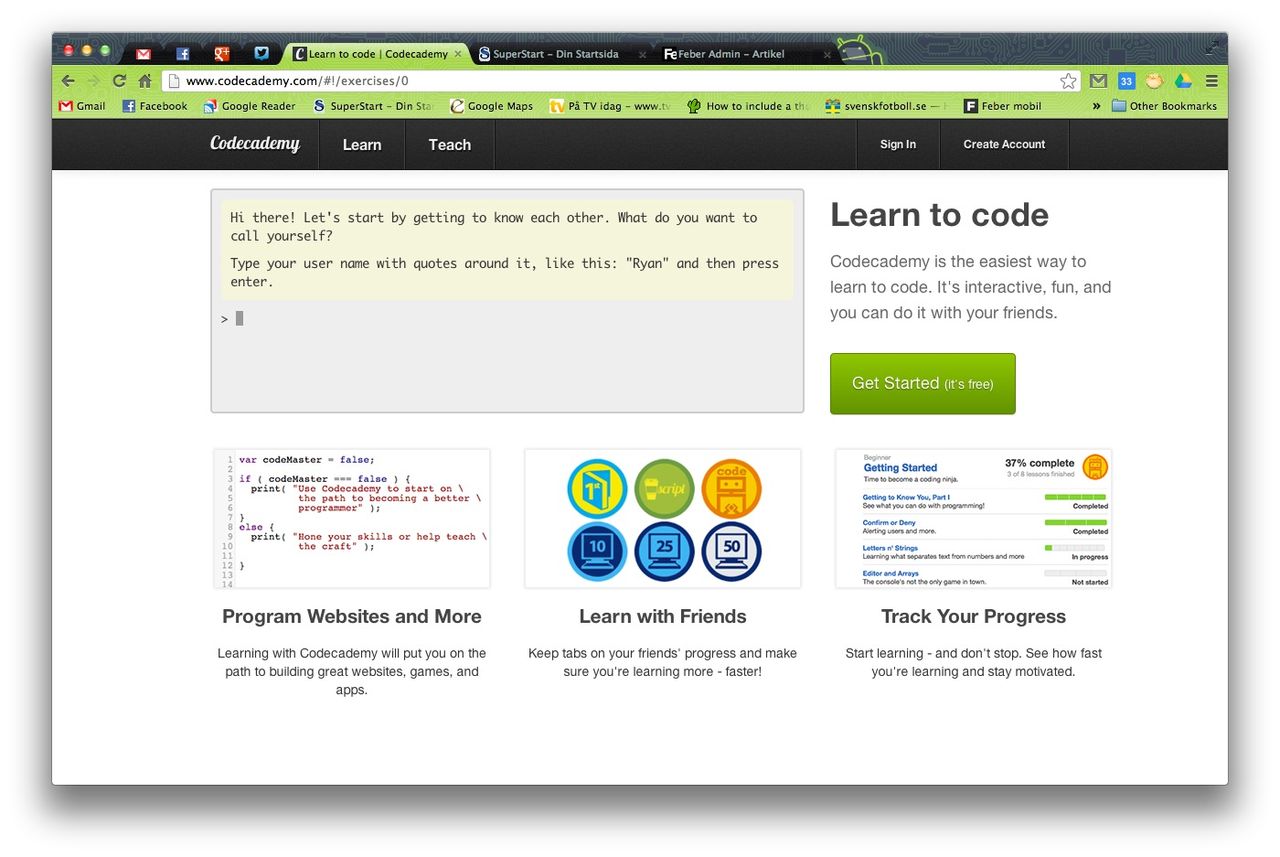Open the pinned Facebook tab
The height and width of the screenshot is (857, 1280).
(x=183, y=54)
